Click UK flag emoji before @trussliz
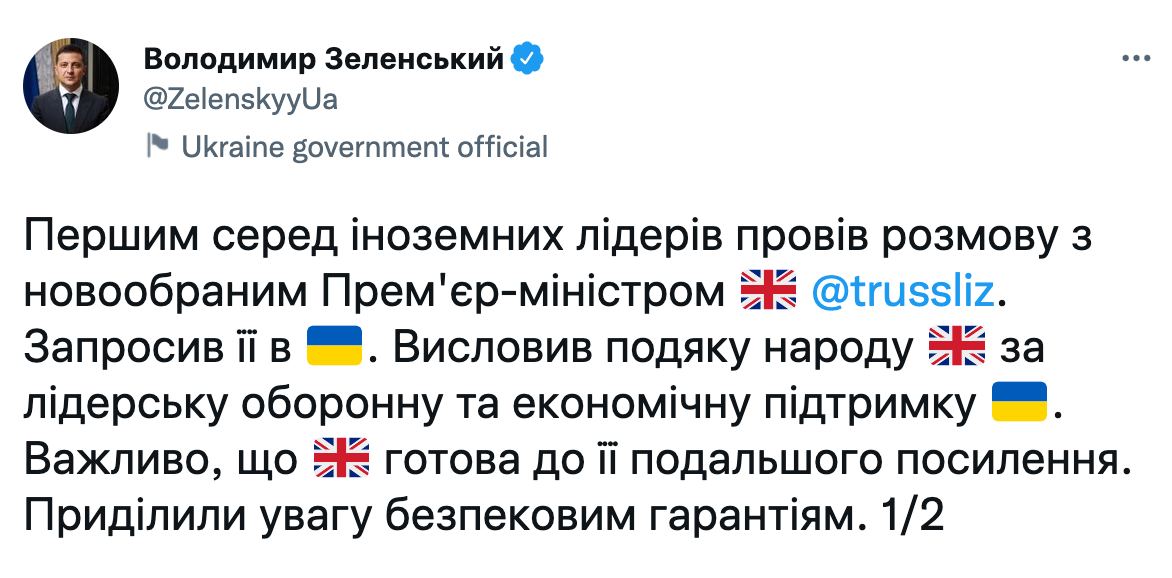The width and height of the screenshot is (1172, 578). click(767, 291)
